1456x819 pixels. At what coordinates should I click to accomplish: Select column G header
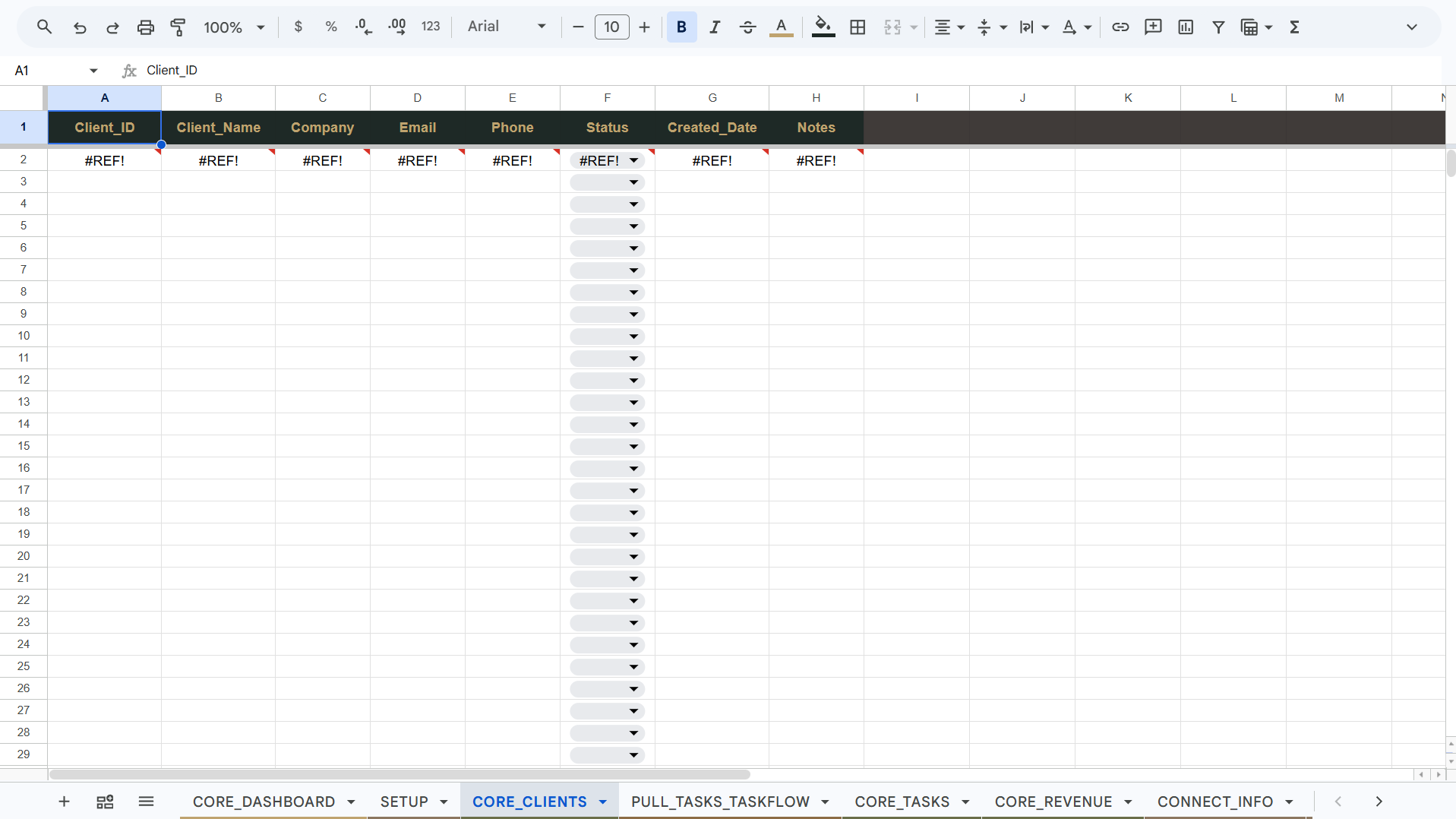coord(712,98)
